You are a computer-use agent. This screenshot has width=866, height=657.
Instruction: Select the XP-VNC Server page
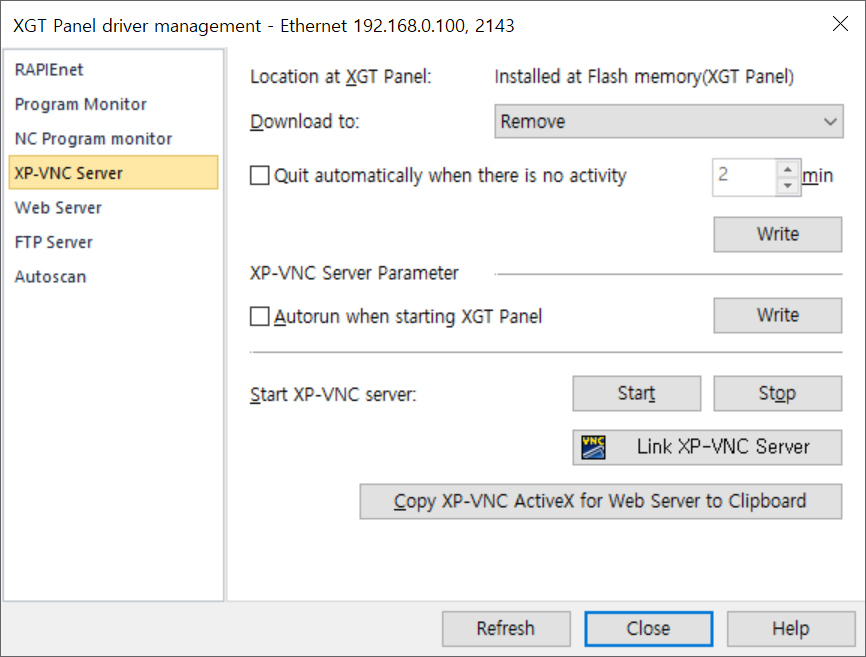68,172
